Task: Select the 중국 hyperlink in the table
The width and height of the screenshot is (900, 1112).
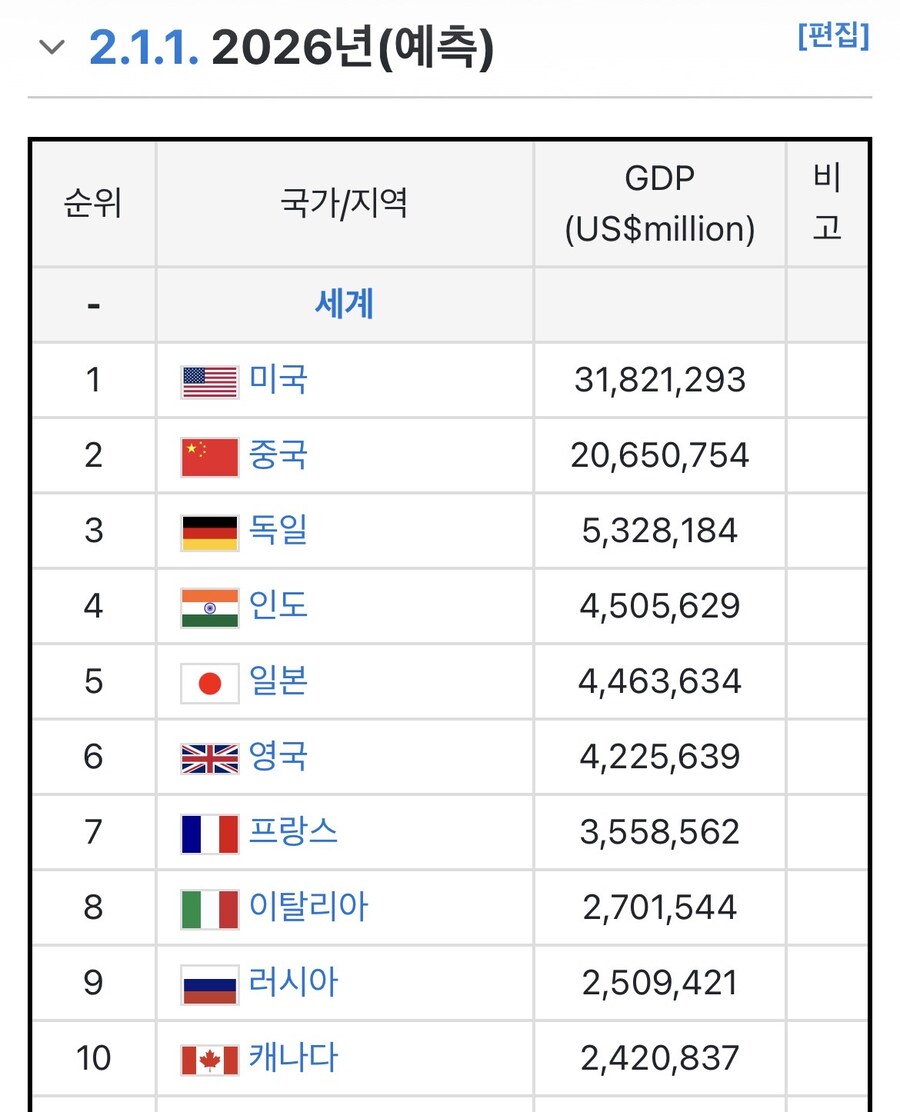Action: (x=277, y=455)
